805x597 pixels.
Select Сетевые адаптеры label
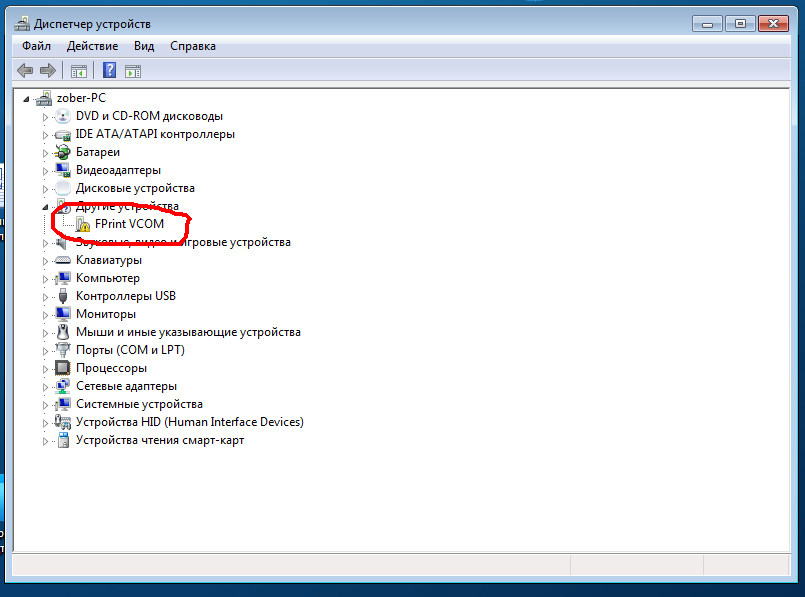click(x=126, y=386)
